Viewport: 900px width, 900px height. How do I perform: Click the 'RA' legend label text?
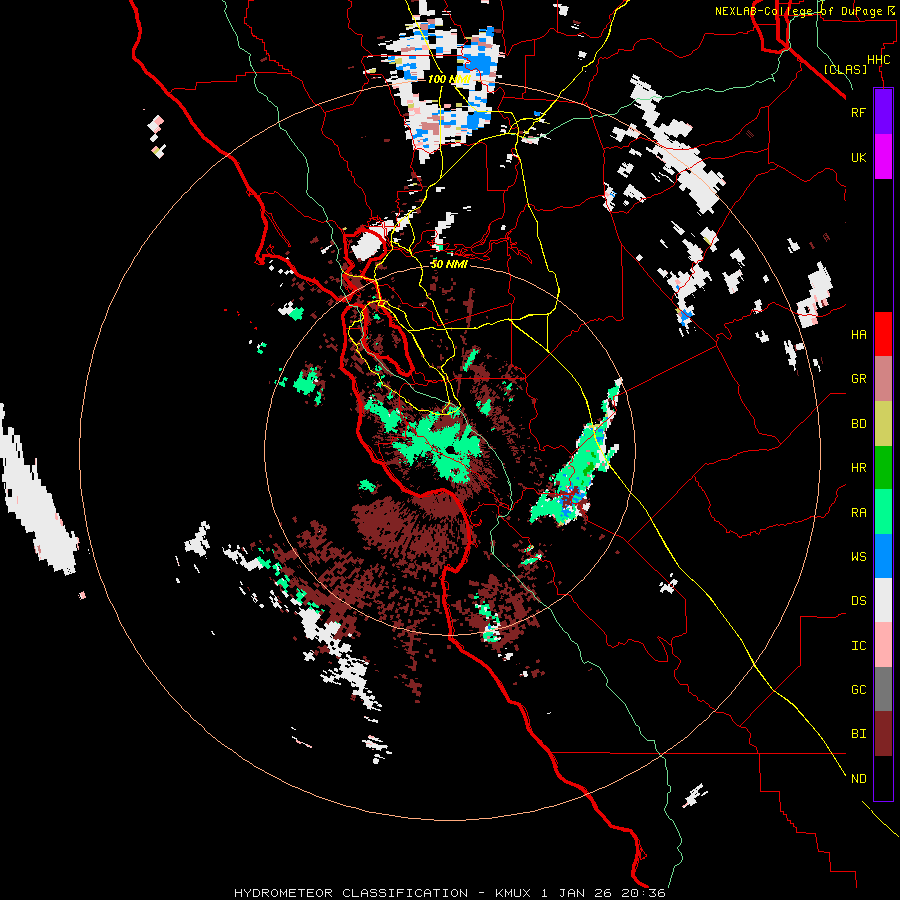(x=858, y=512)
